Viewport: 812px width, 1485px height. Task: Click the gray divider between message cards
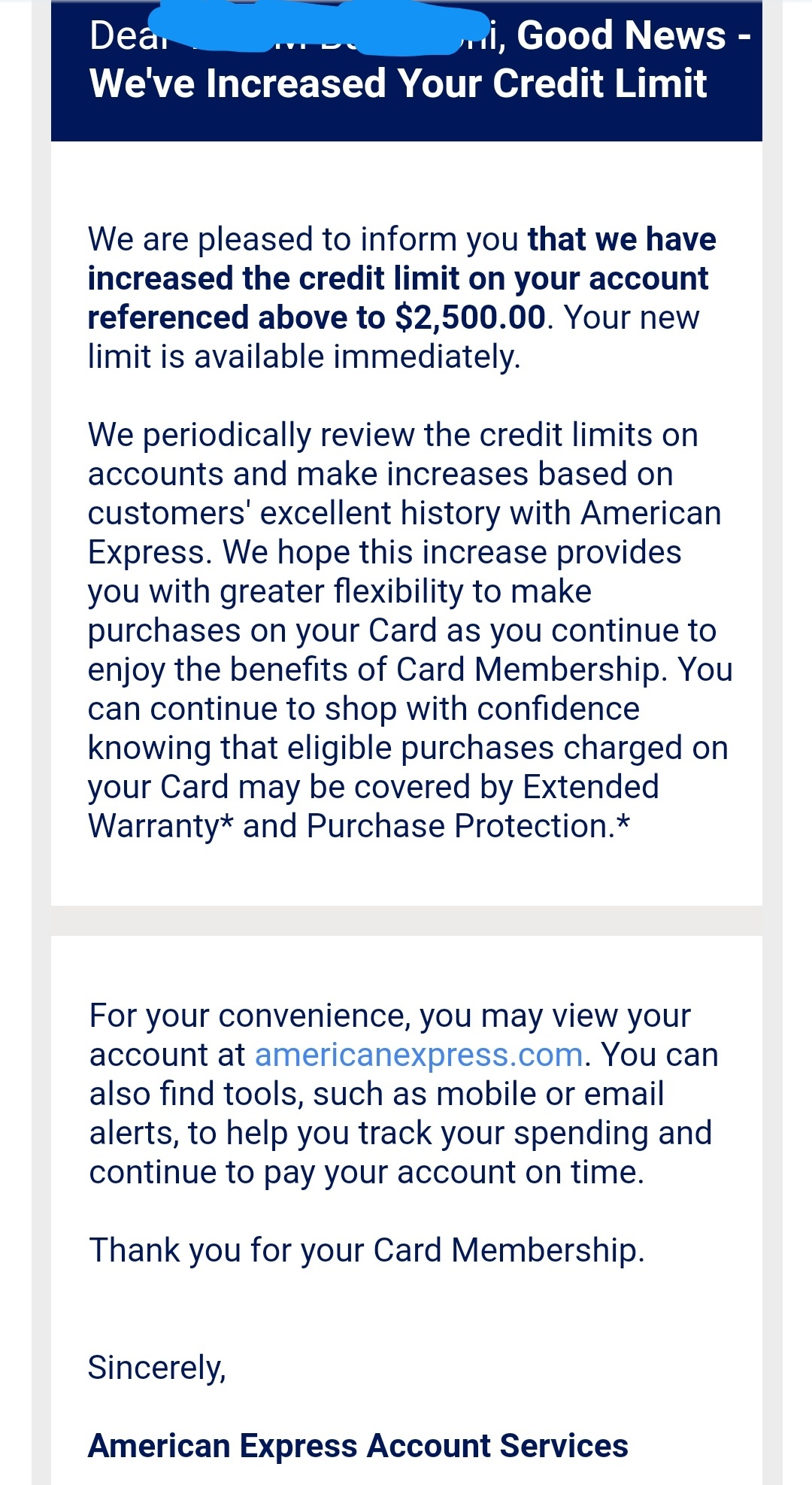coord(406,921)
